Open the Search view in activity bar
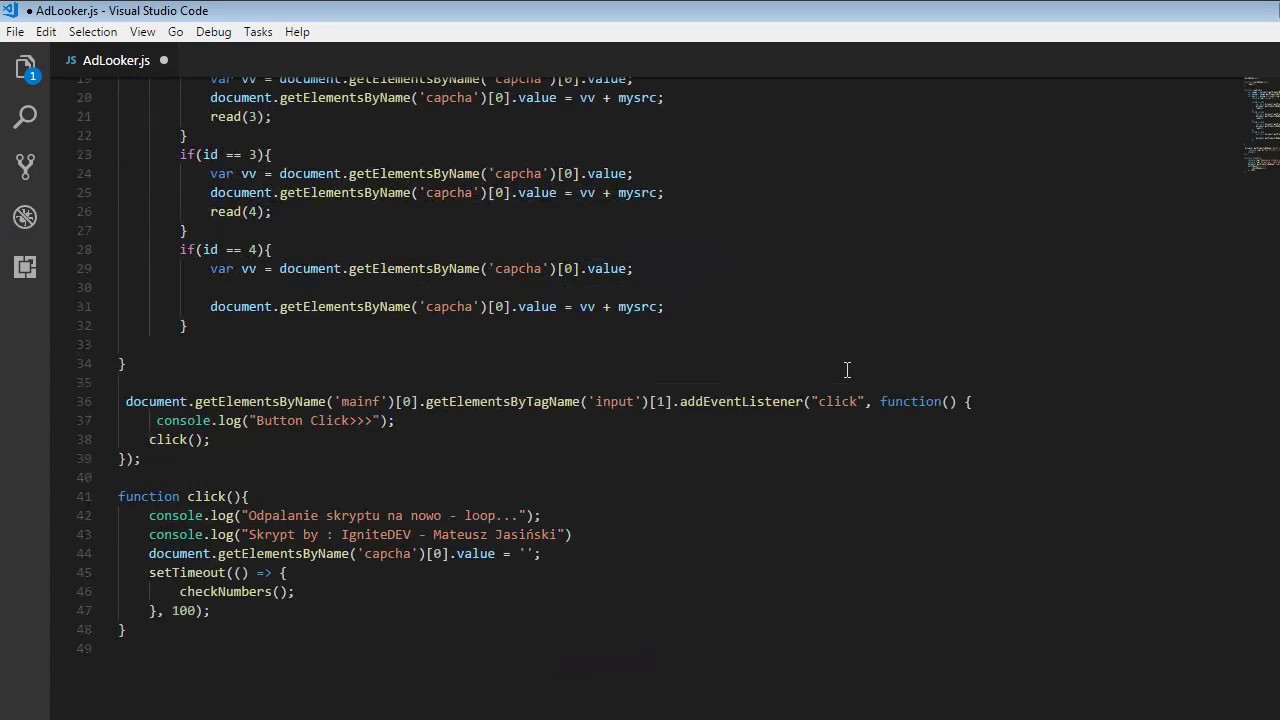 (x=25, y=117)
